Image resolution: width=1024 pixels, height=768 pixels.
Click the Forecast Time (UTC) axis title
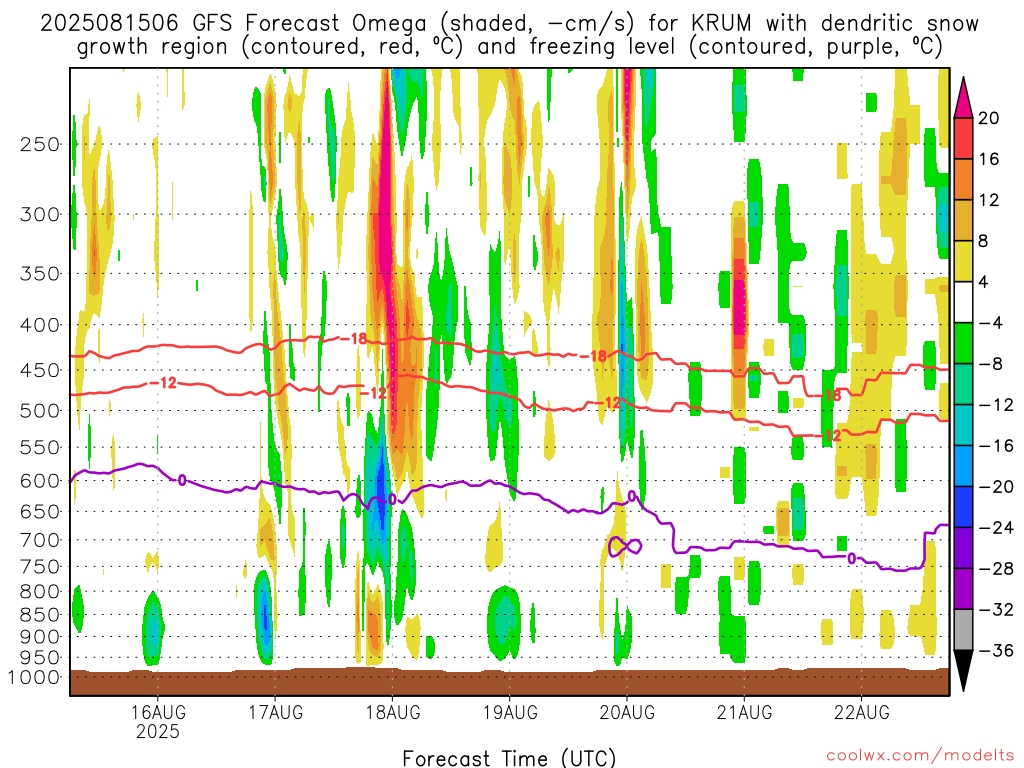coord(509,758)
